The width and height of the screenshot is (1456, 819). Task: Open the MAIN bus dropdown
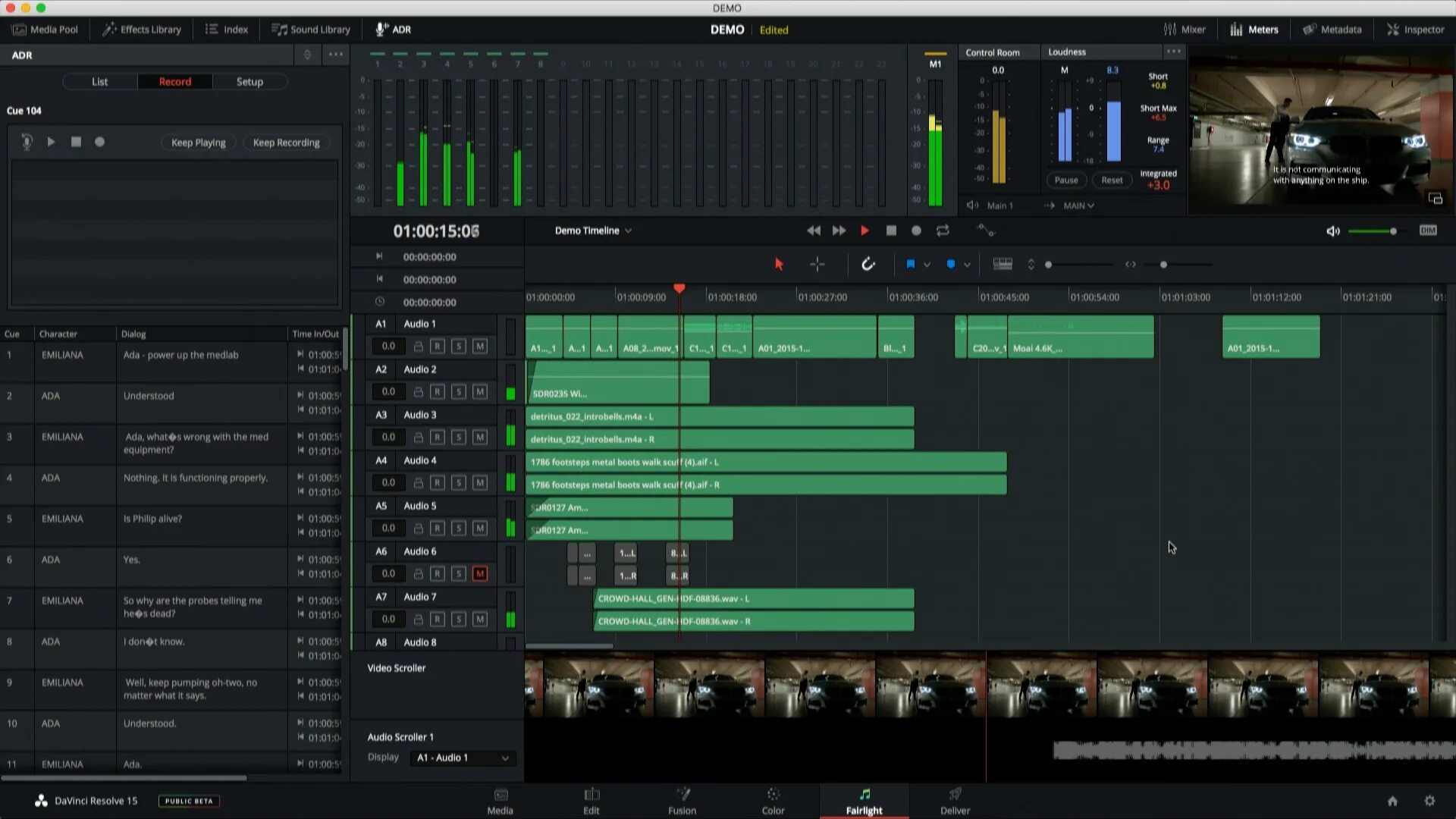(1078, 206)
